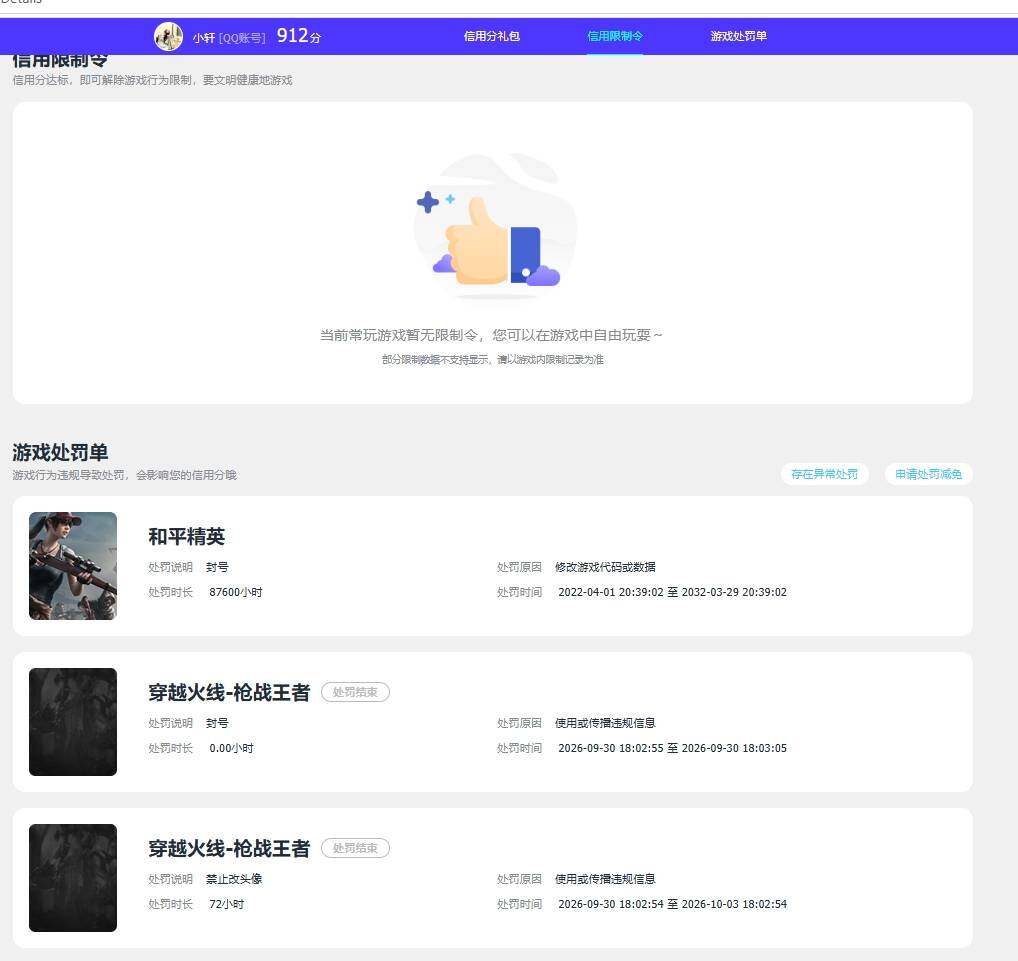Screen dimensions: 1018x961
Task: Click the 912分 credit score
Action: point(299,36)
